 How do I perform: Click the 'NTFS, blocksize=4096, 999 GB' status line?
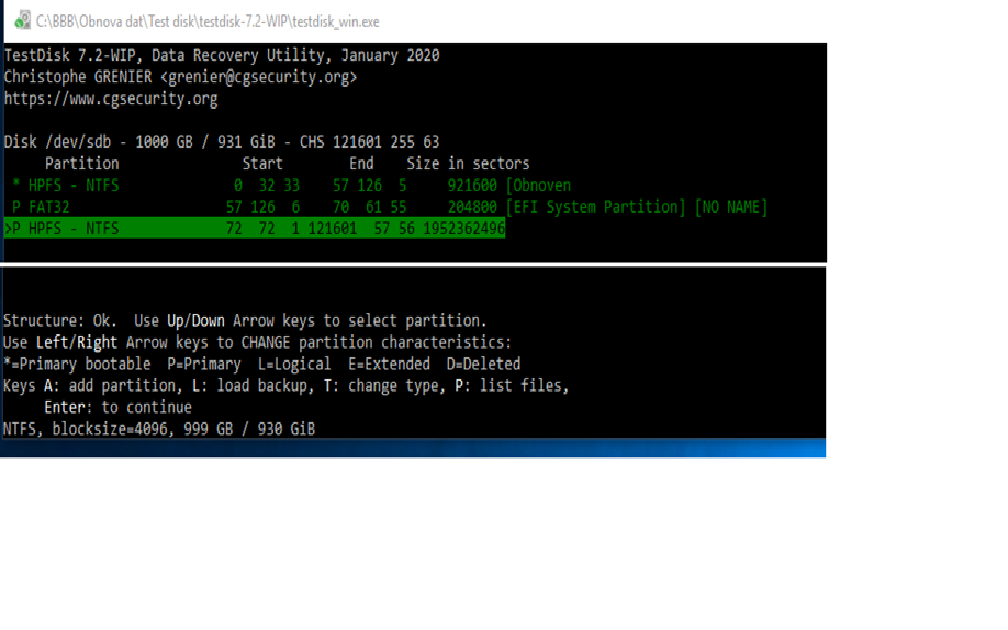pos(159,429)
